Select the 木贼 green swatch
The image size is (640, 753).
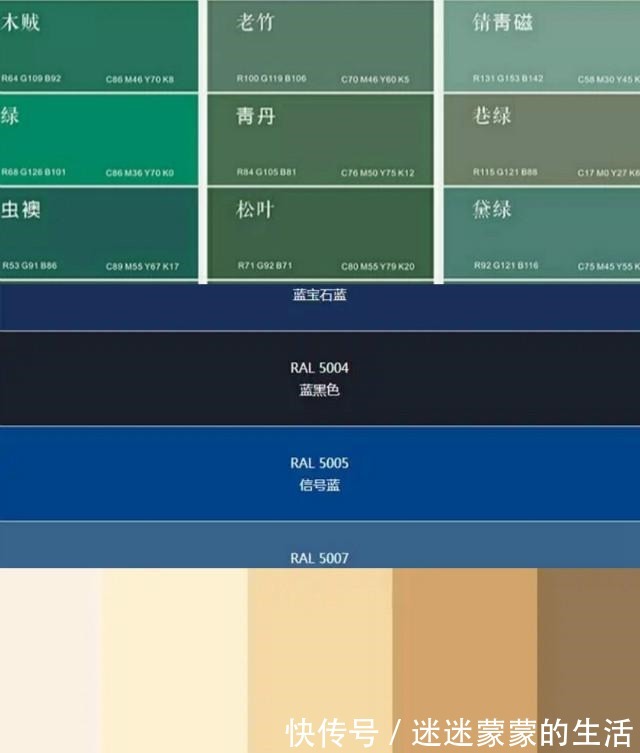point(98,45)
